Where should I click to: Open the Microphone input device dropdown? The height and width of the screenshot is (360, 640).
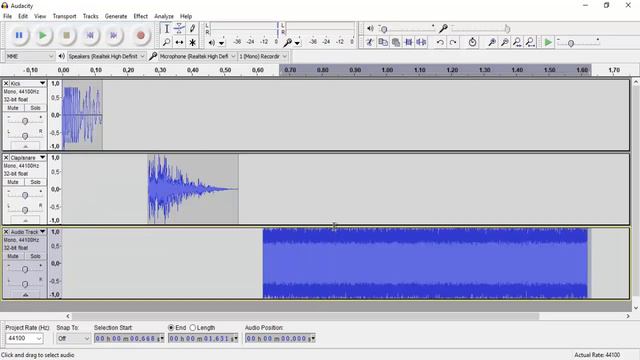coord(197,56)
